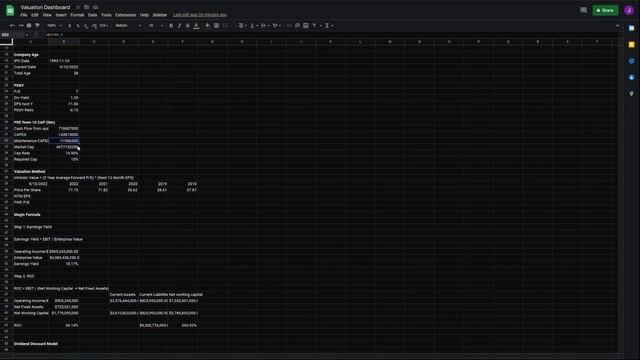This screenshot has height=360, width=640.
Task: Open the vertical align dropdown
Action: (x=254, y=26)
